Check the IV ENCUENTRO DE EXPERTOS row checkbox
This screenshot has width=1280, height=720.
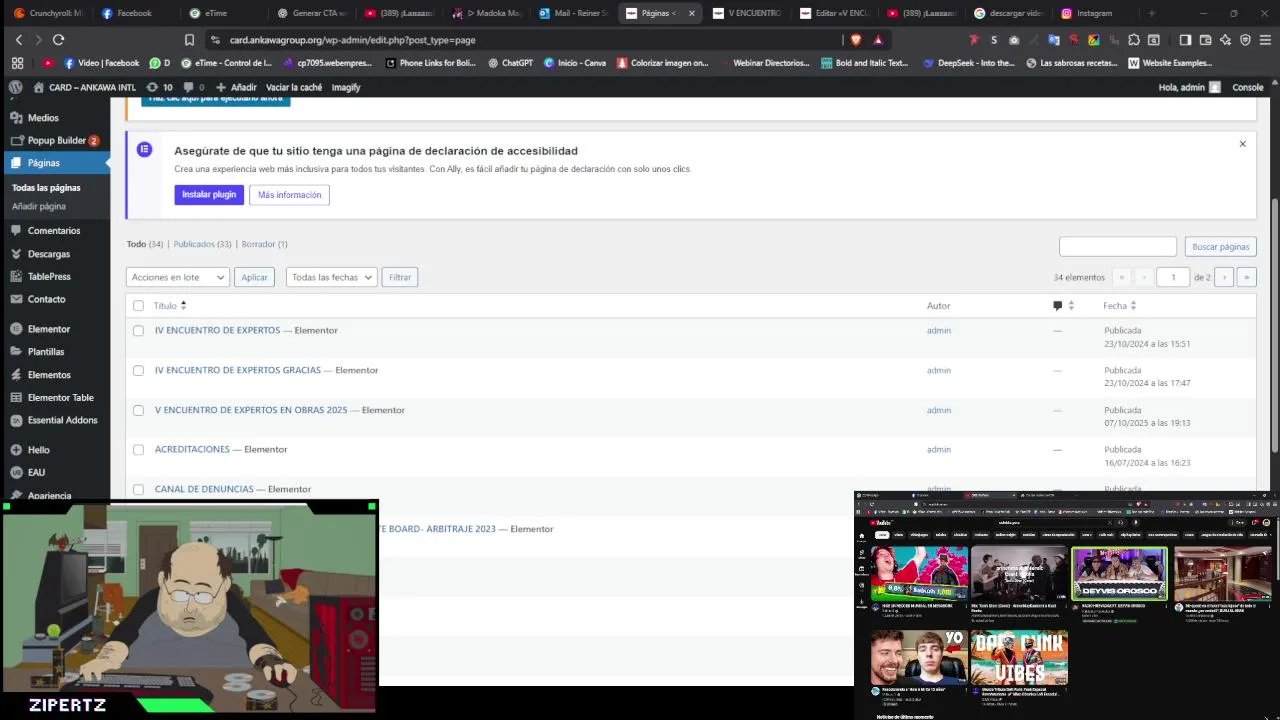[x=138, y=330]
